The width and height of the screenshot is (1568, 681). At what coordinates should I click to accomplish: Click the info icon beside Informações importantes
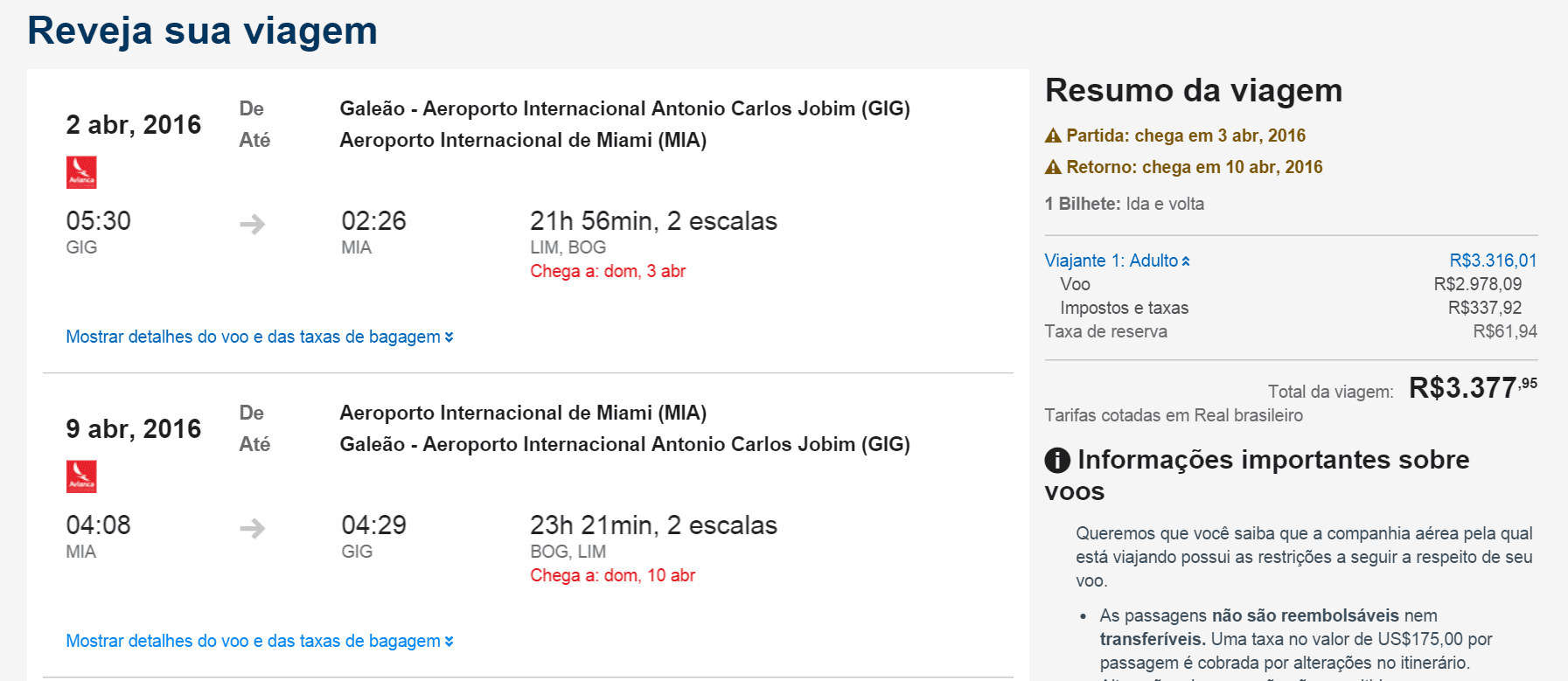pyautogui.click(x=1057, y=460)
